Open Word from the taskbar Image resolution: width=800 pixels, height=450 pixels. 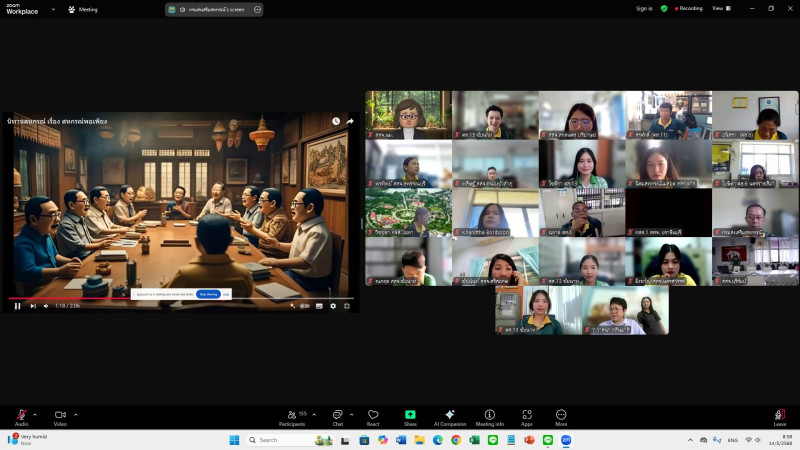401,440
